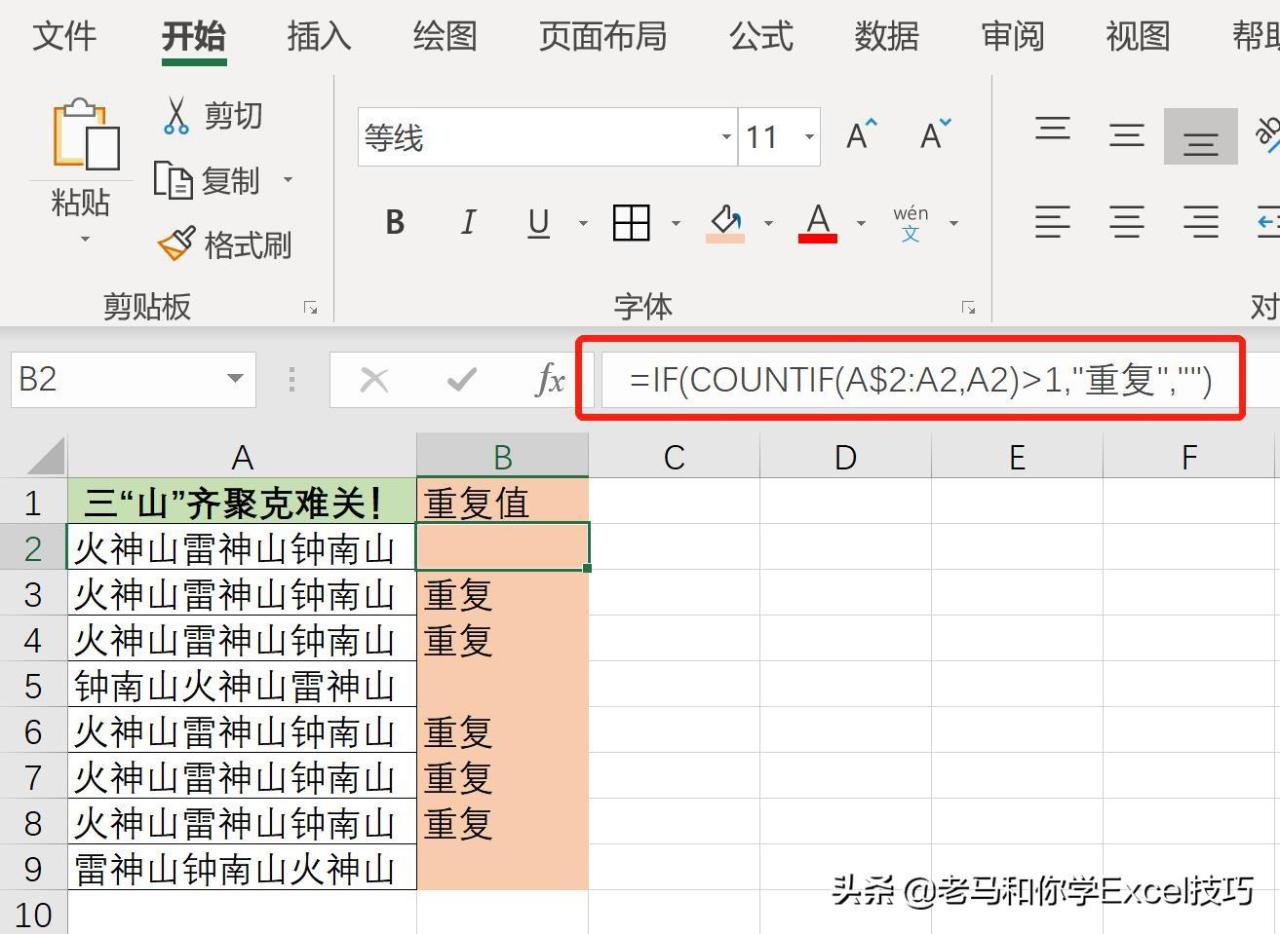Click in the formula bar text
The width and height of the screenshot is (1280, 934).
(920, 380)
